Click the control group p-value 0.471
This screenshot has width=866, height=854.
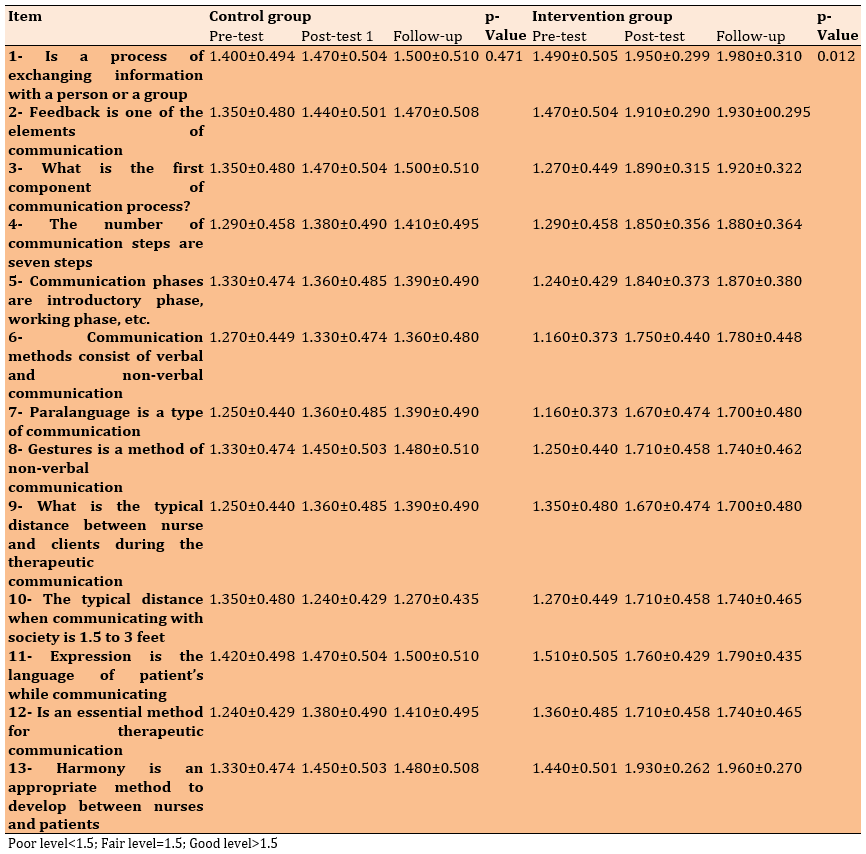504,56
